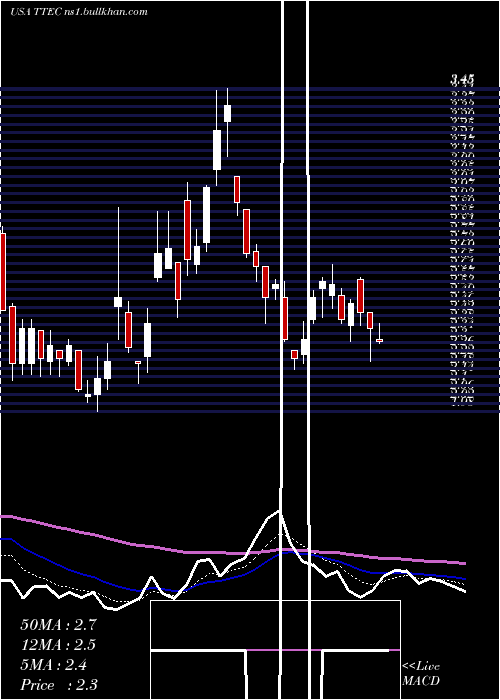The image size is (500, 700).
Task: Select the 5MA : 2.4 readout
Action: [x=54, y=665]
